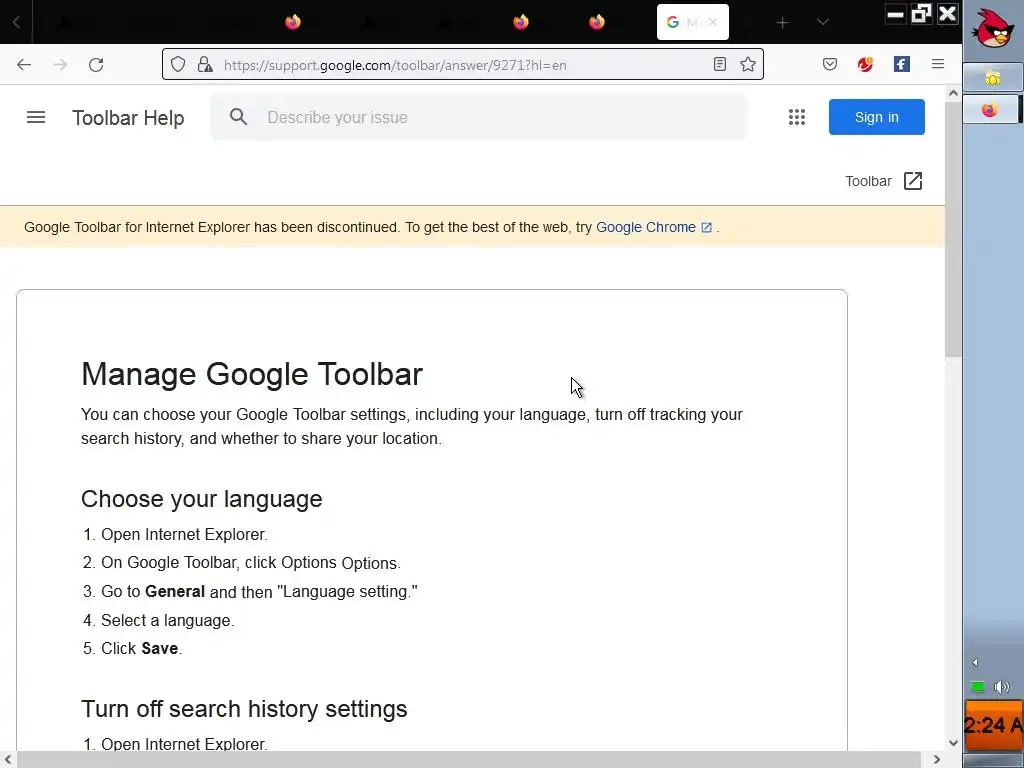The width and height of the screenshot is (1024, 768).
Task: Follow the Google Chrome link
Action: point(646,227)
